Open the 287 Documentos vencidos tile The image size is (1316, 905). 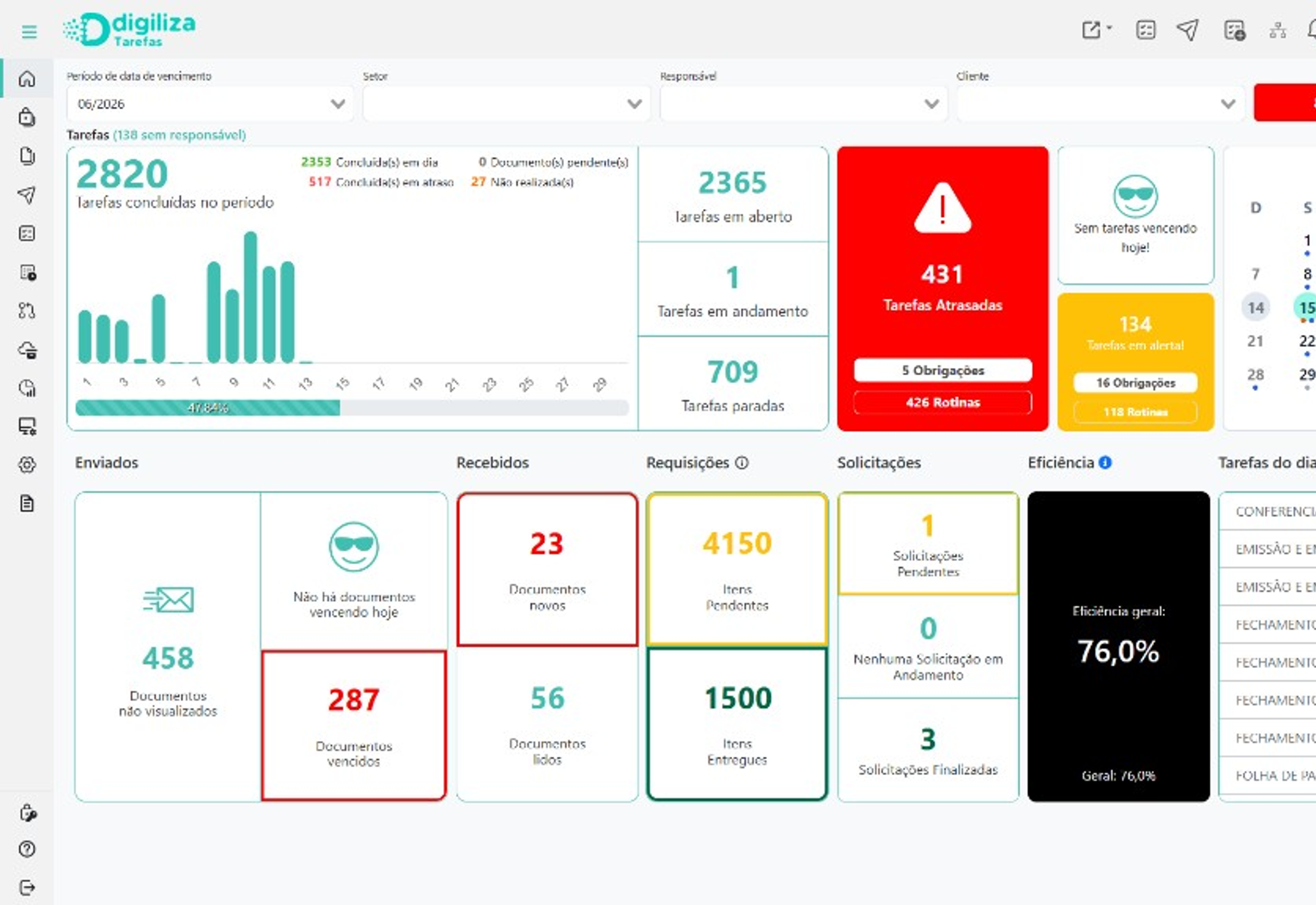(354, 725)
